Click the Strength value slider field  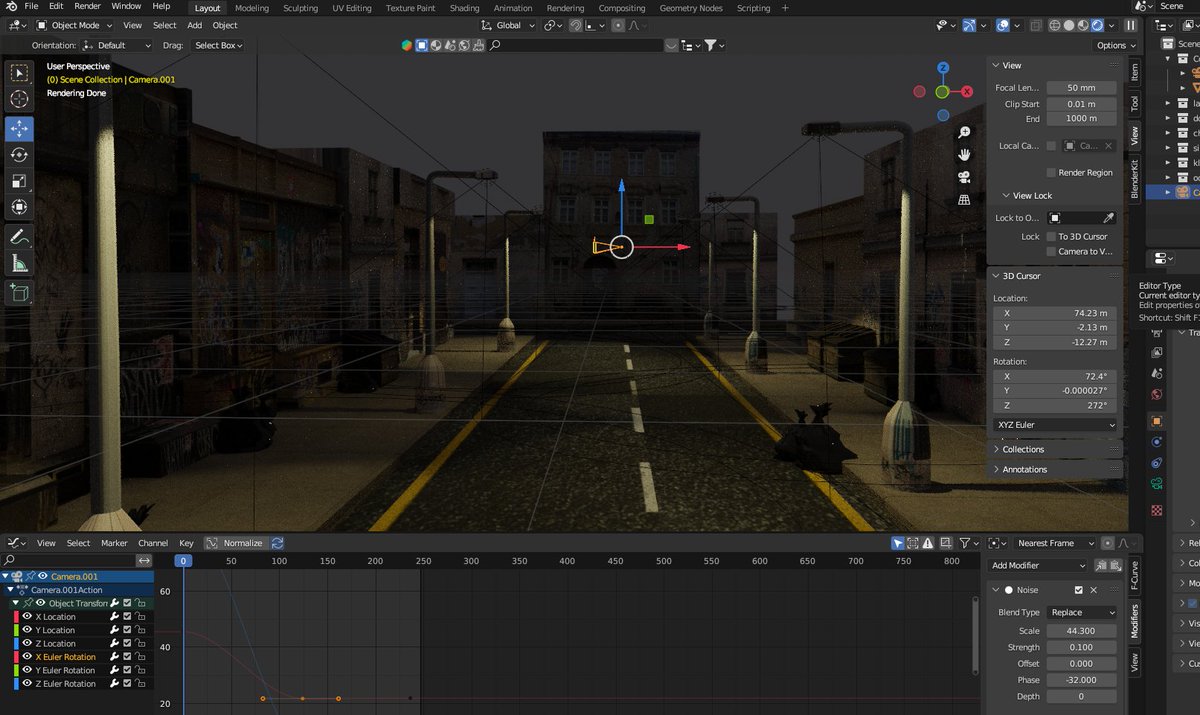pyautogui.click(x=1081, y=647)
